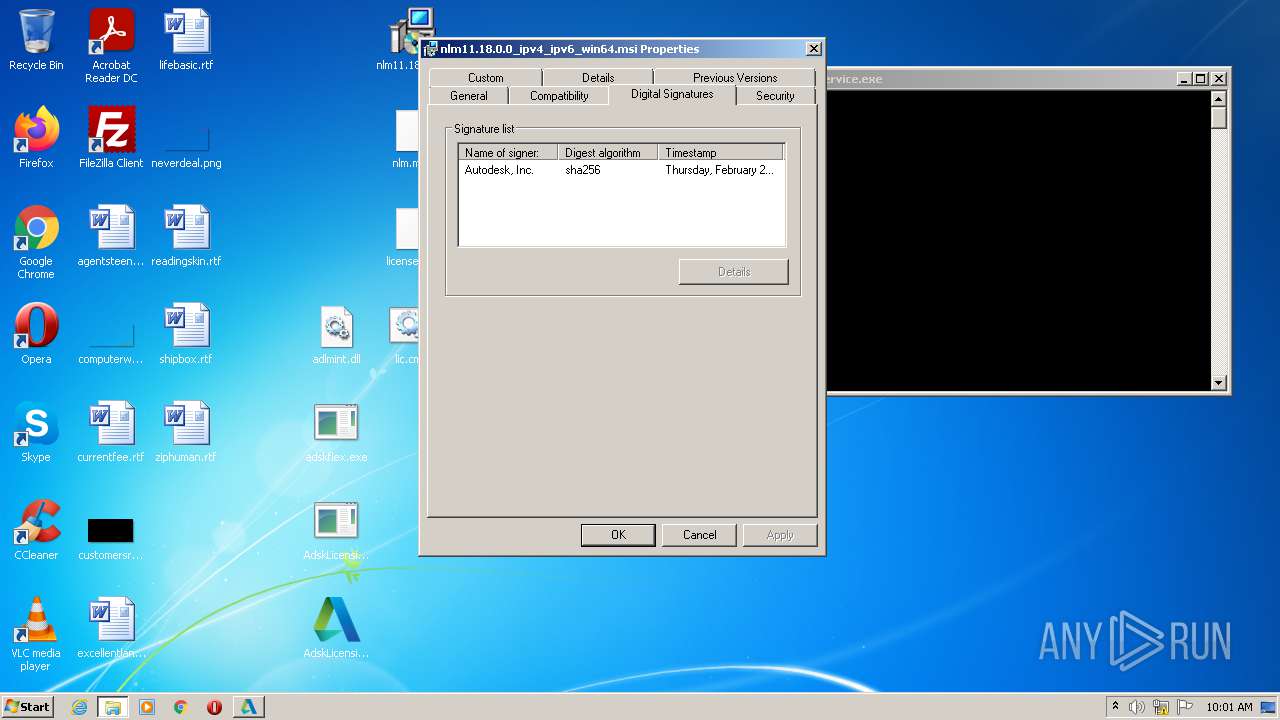Sort by Timestamp column header

720,153
